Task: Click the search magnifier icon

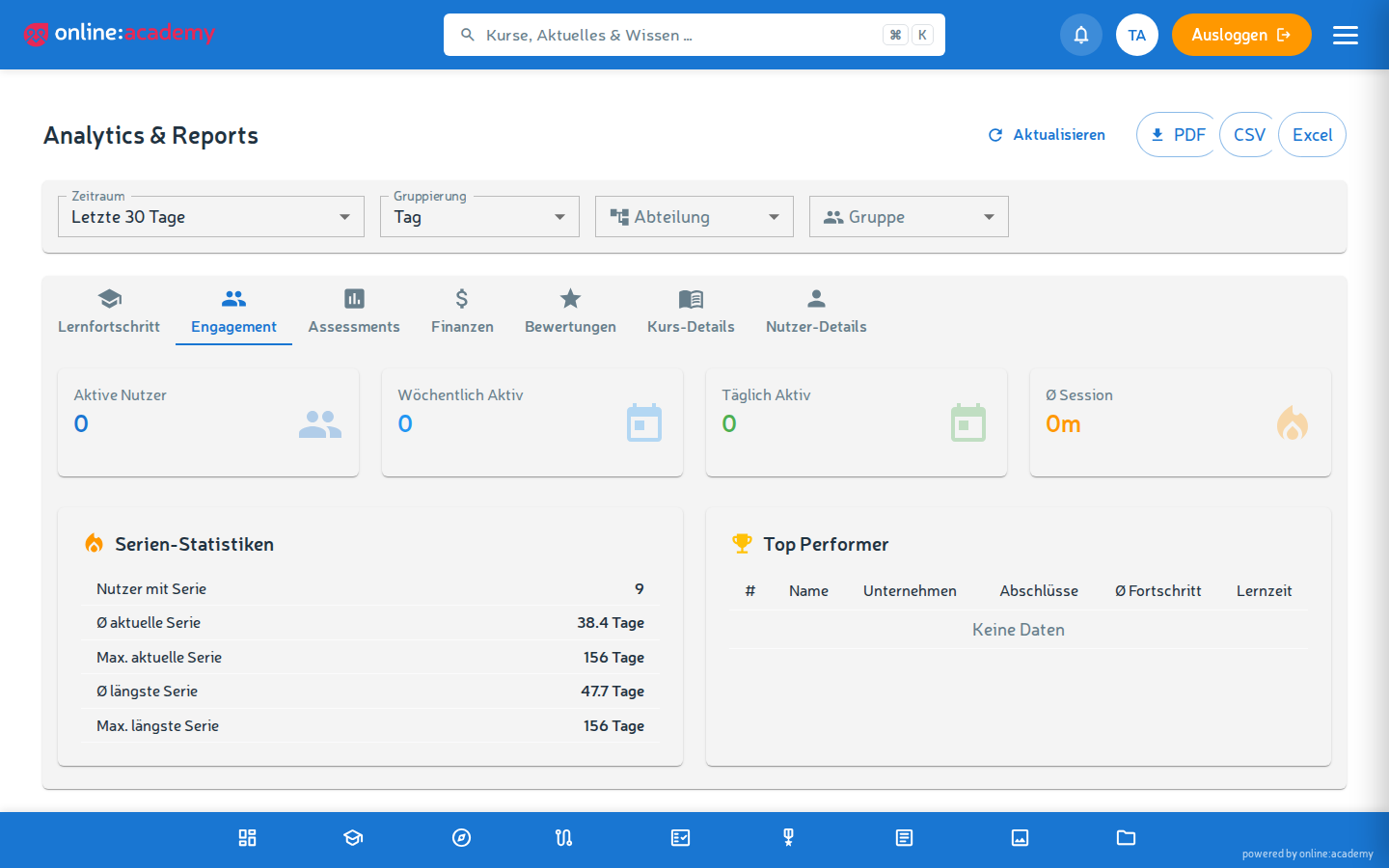Action: pyautogui.click(x=468, y=35)
